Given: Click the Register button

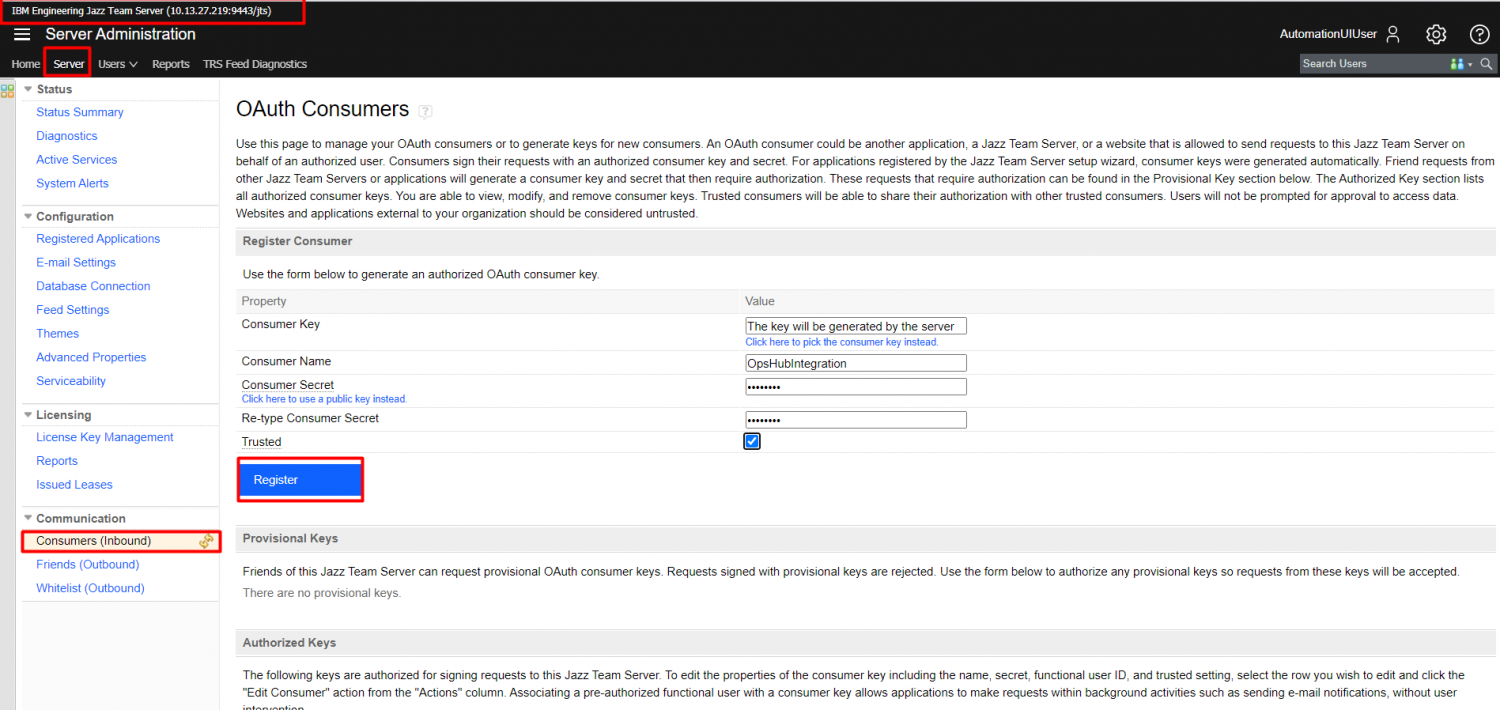Looking at the screenshot, I should click(x=299, y=480).
